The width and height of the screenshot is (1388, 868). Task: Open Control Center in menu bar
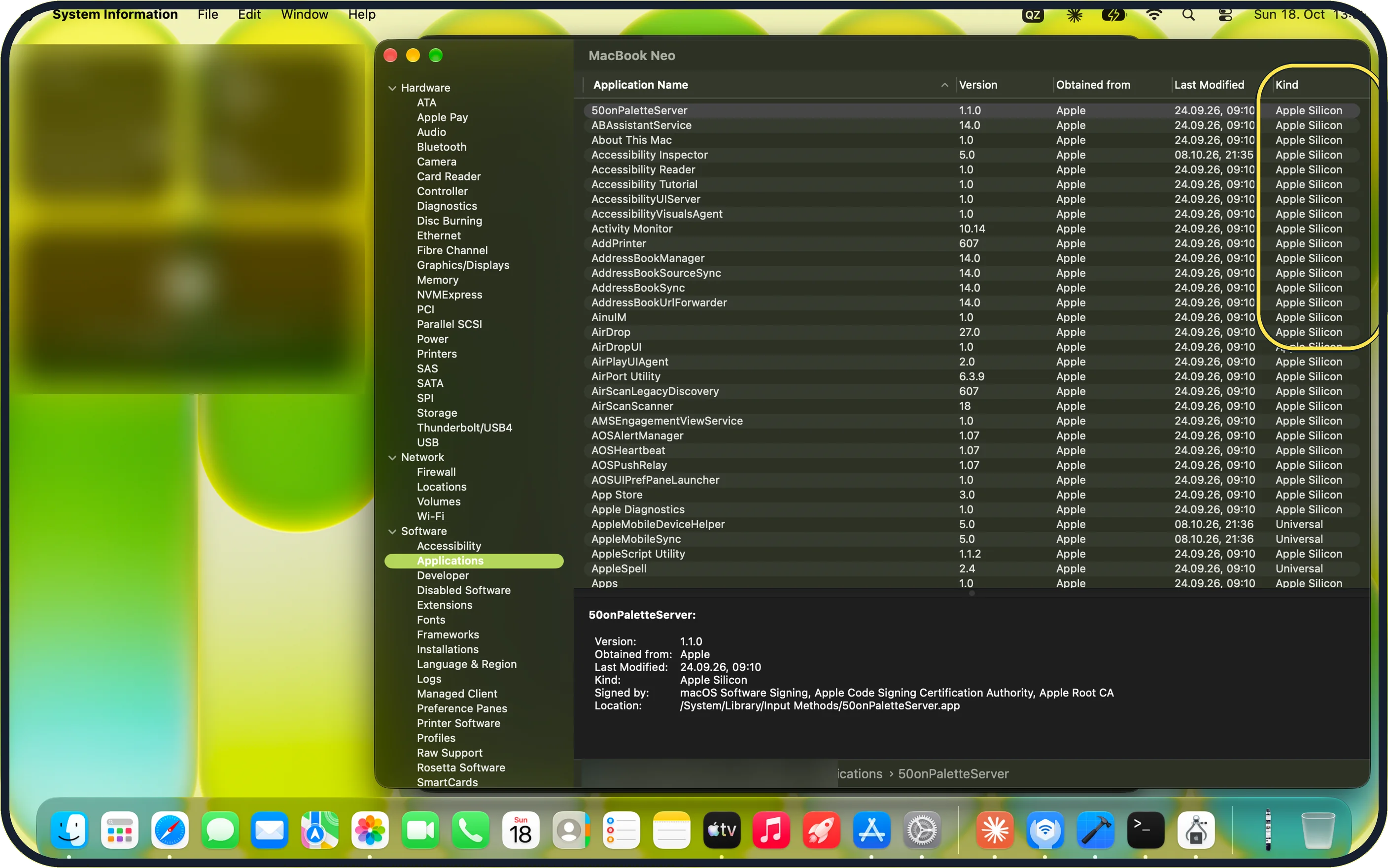pyautogui.click(x=1225, y=15)
